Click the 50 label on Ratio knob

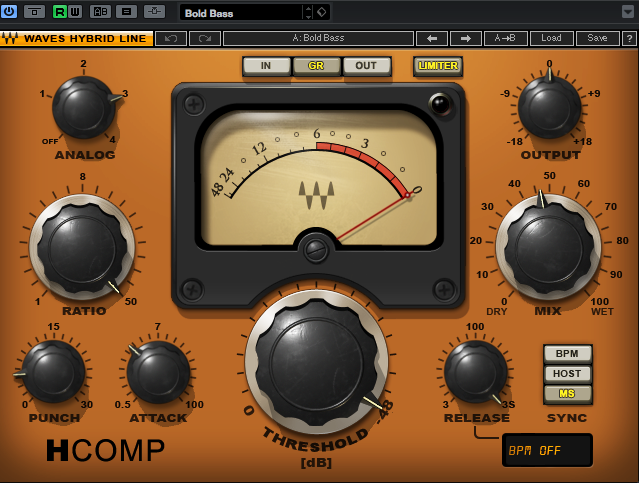point(131,302)
